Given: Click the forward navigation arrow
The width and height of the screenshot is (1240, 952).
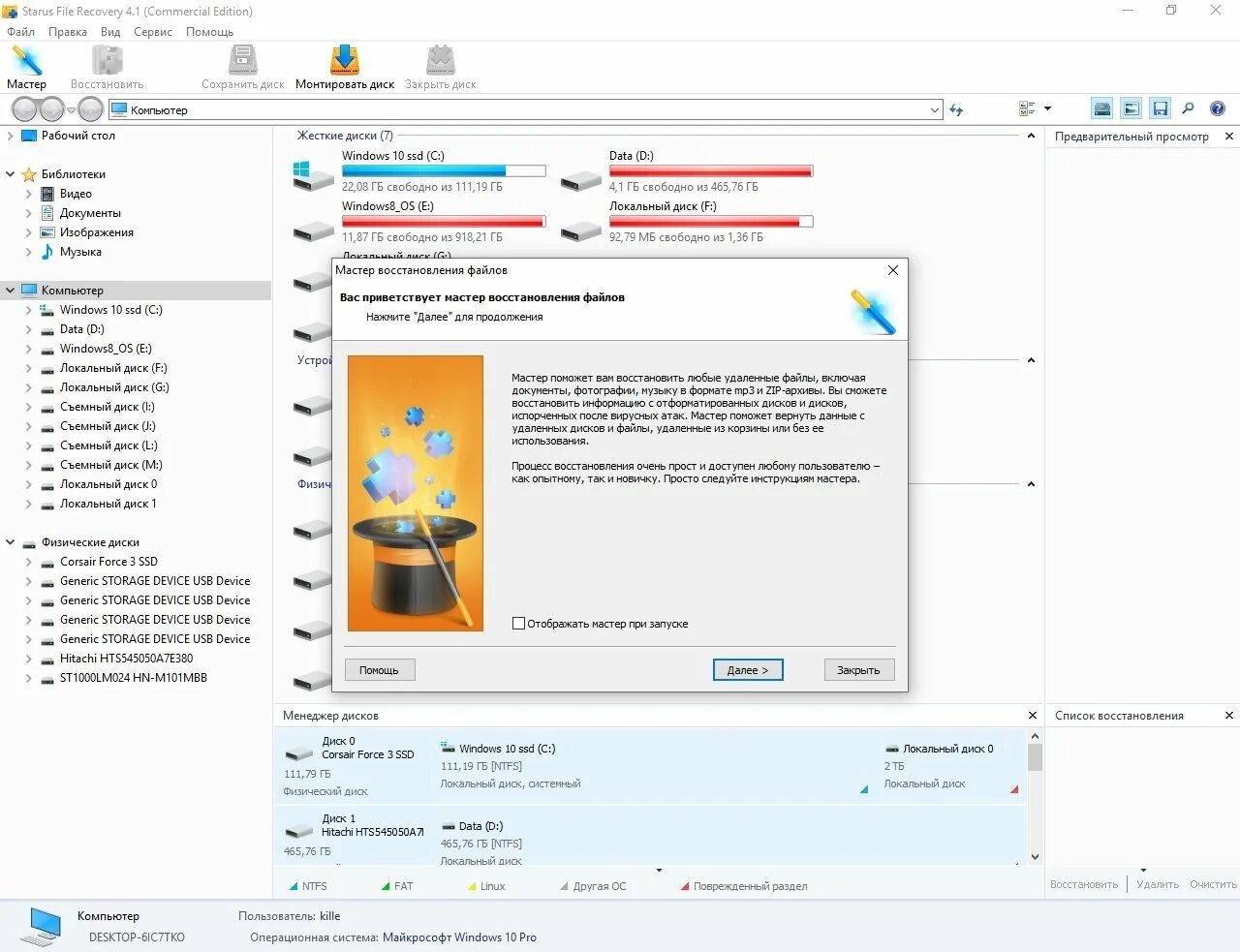Looking at the screenshot, I should coord(51,109).
